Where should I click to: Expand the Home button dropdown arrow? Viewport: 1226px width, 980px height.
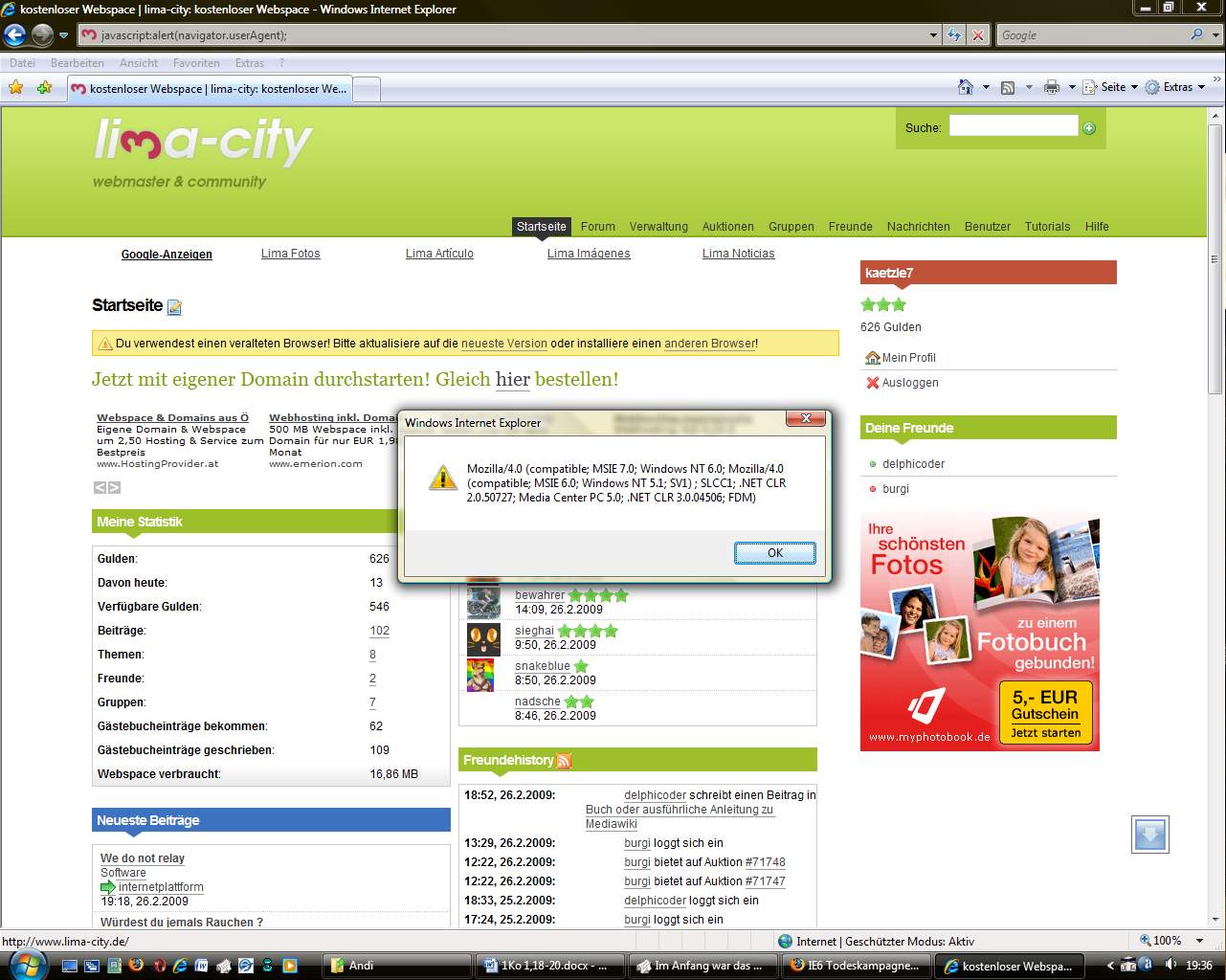pos(986,87)
